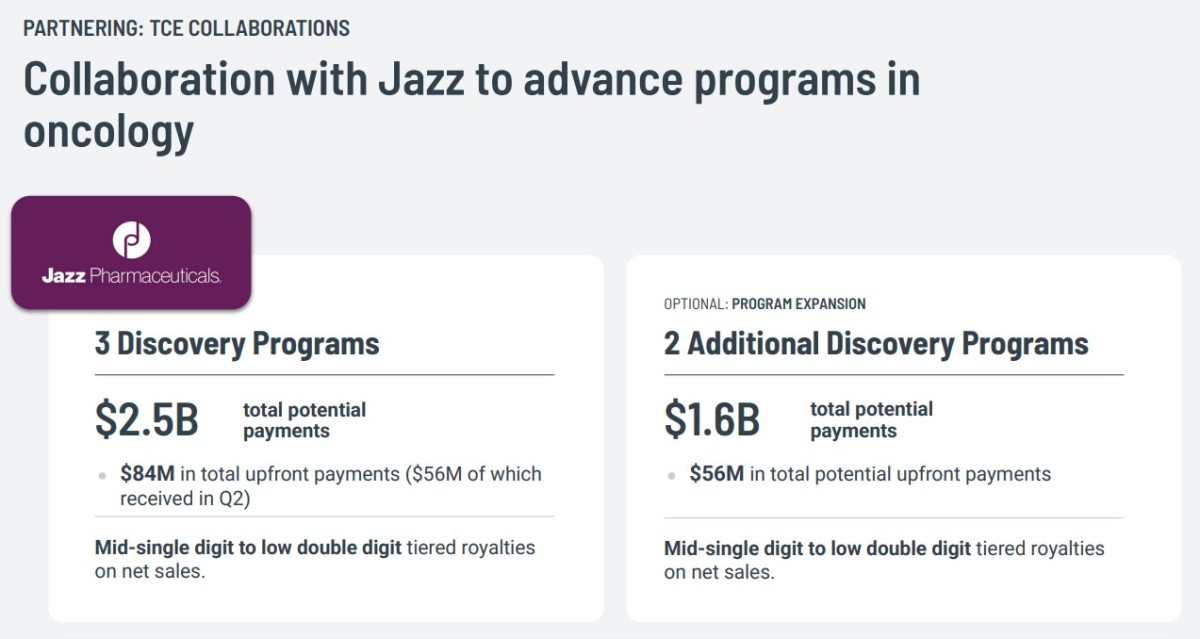This screenshot has width=1200, height=639.
Task: Select the 3 Discovery Programs heading
Action: [237, 344]
